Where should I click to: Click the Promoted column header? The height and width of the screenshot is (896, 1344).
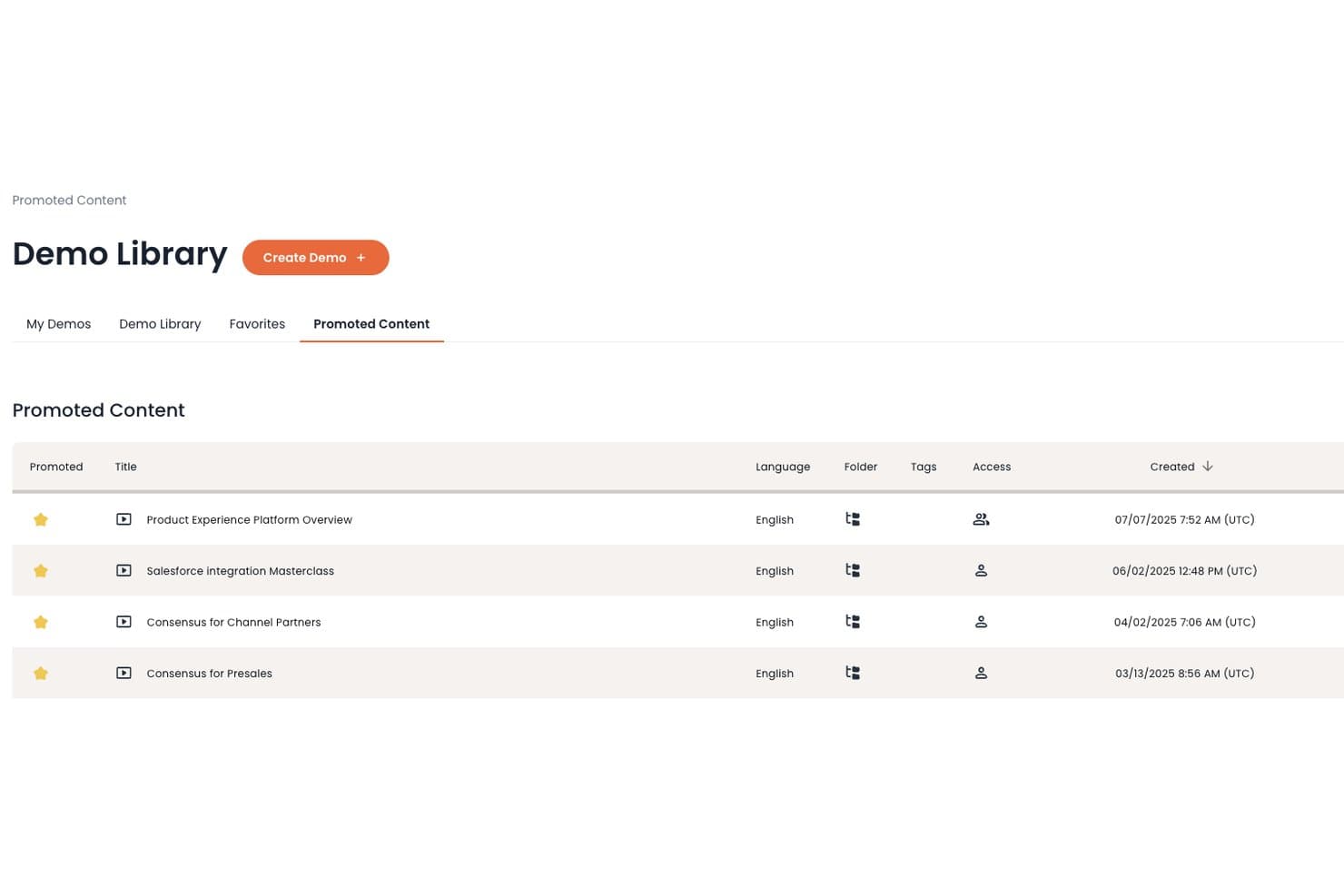56,467
